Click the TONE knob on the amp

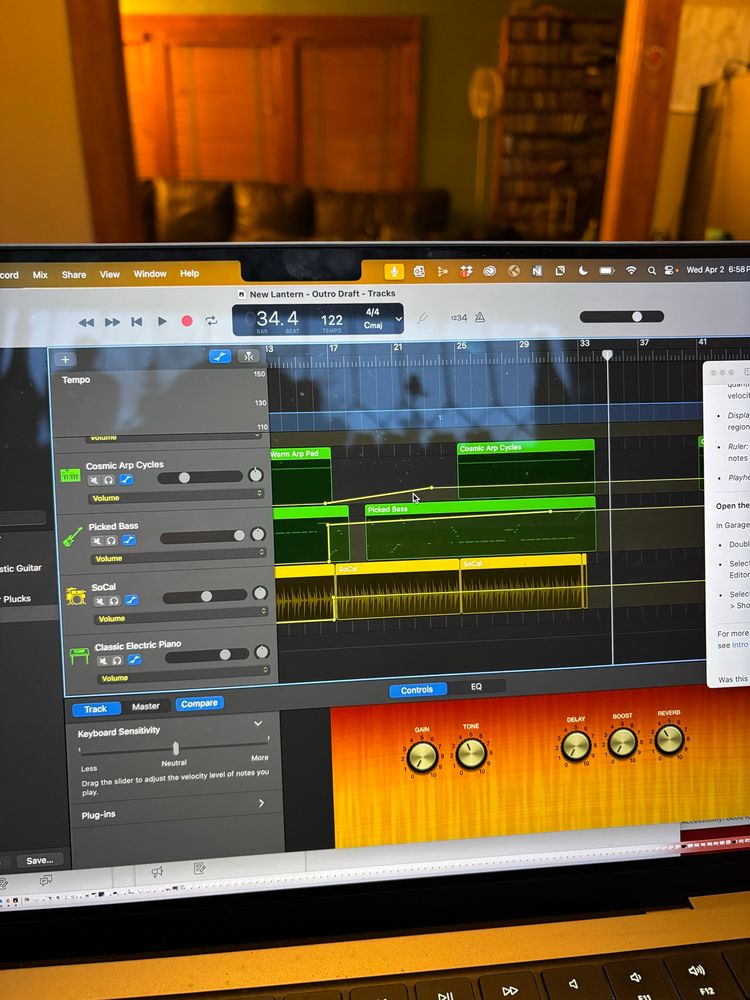(471, 754)
